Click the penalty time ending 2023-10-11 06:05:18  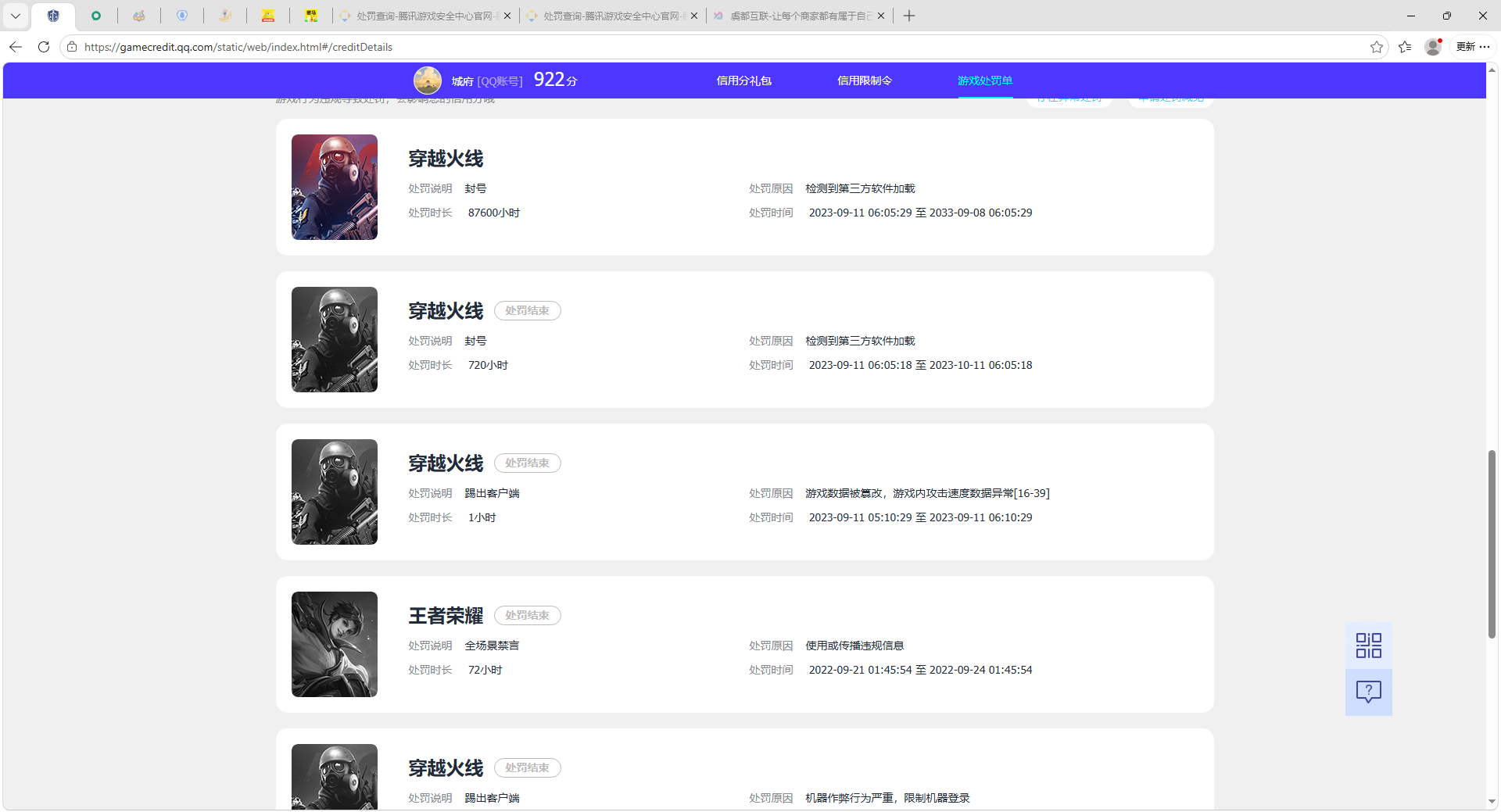pyautogui.click(x=920, y=365)
